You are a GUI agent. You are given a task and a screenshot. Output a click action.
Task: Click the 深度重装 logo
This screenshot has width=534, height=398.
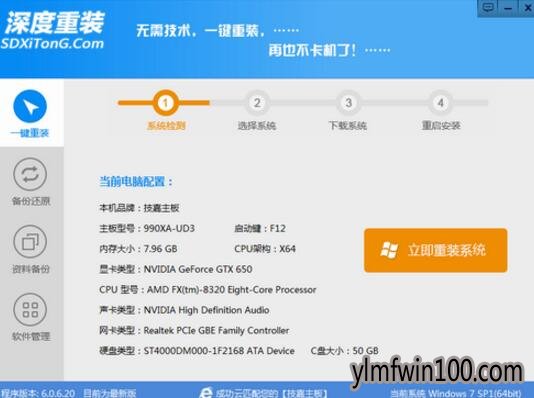point(54,22)
